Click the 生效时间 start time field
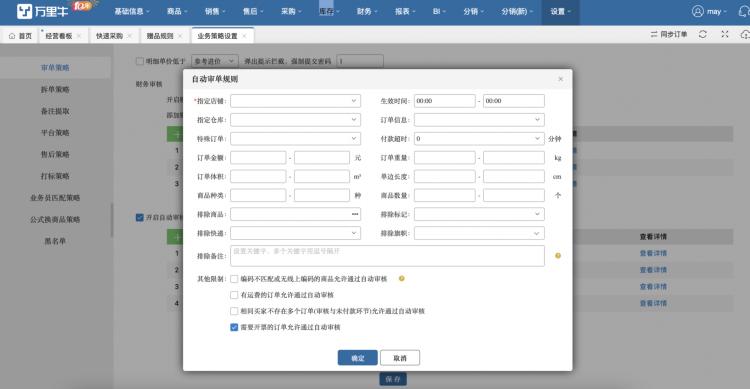The height and width of the screenshot is (389, 750). 444,101
